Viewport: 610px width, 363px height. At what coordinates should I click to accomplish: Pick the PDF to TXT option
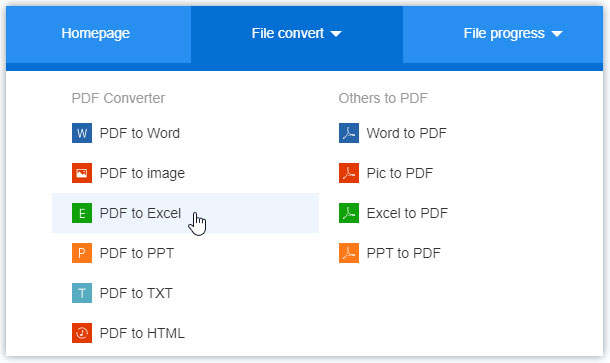point(136,293)
